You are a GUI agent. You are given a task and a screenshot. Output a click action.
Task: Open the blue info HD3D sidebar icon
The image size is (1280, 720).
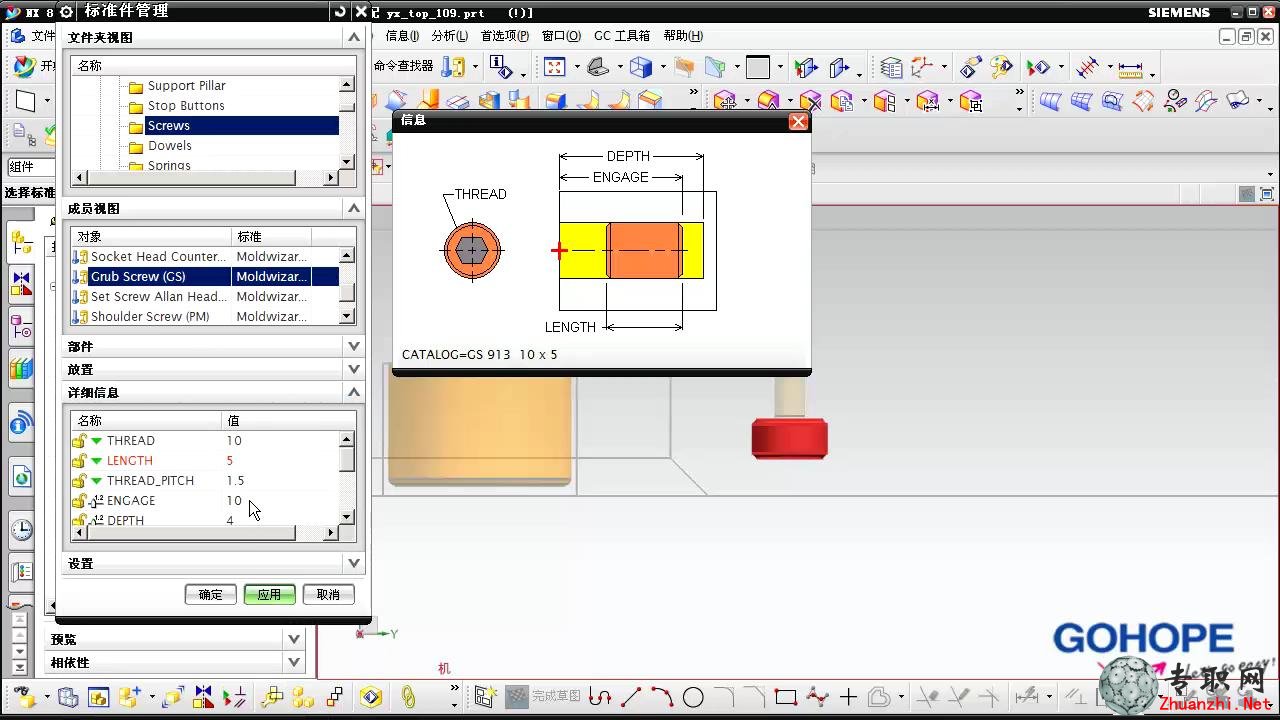click(x=22, y=424)
